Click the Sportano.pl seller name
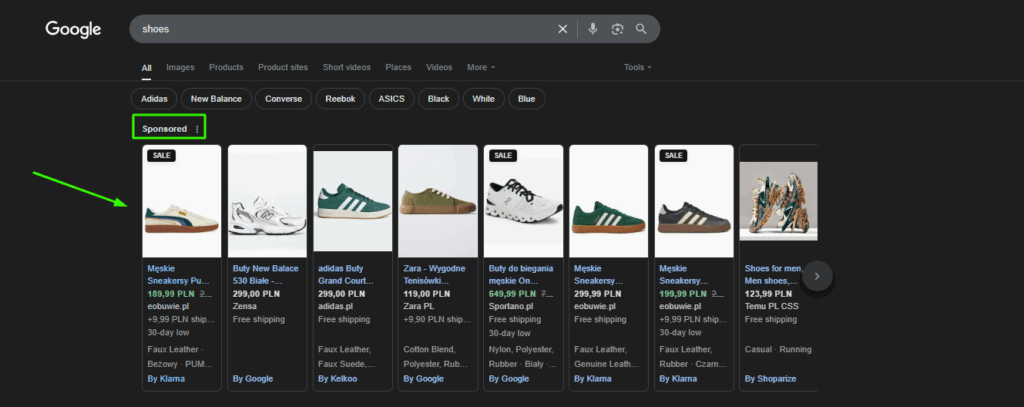1024x407 pixels. point(511,306)
